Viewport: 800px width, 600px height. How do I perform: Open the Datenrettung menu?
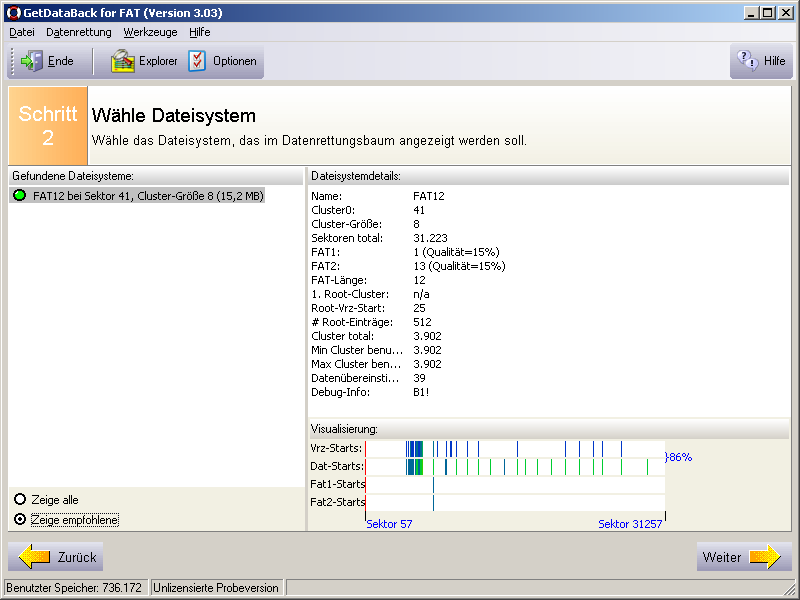point(79,32)
